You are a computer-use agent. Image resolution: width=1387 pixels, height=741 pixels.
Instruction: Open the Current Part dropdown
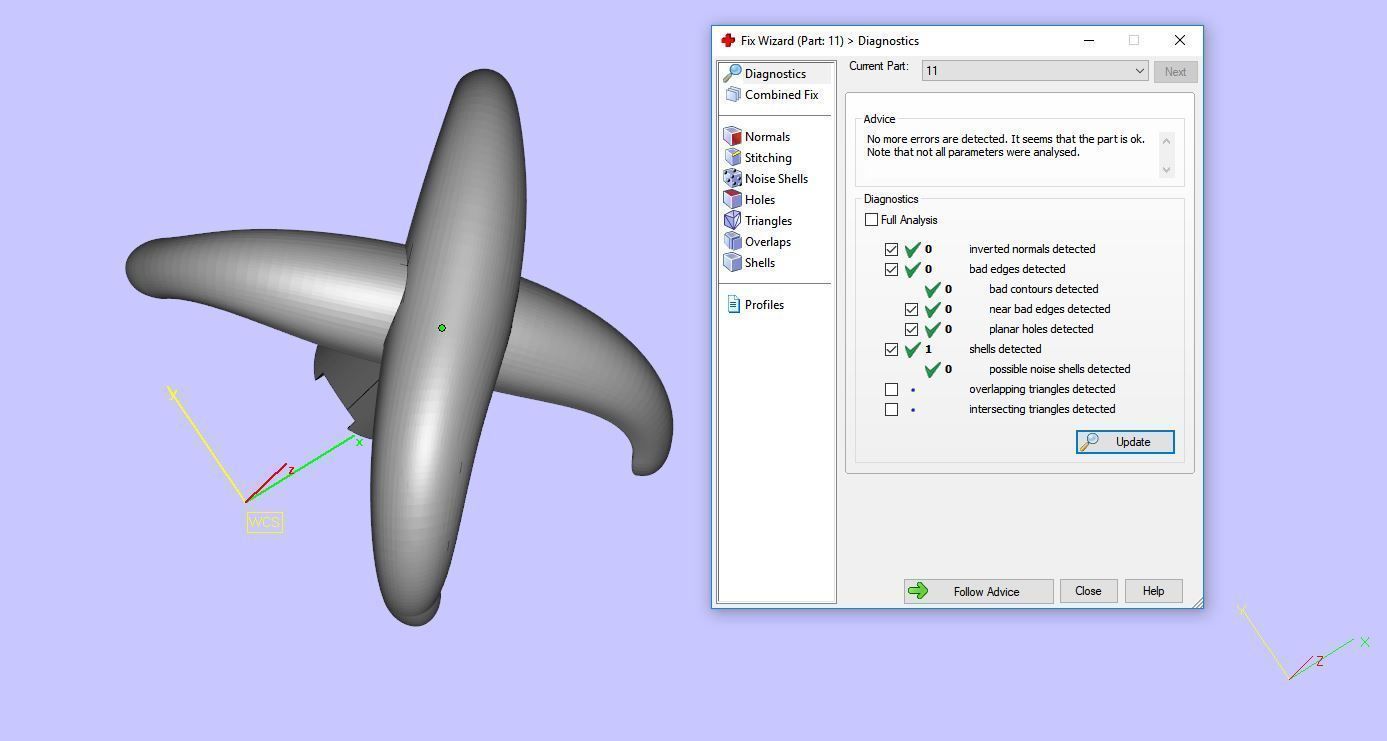pos(1034,71)
